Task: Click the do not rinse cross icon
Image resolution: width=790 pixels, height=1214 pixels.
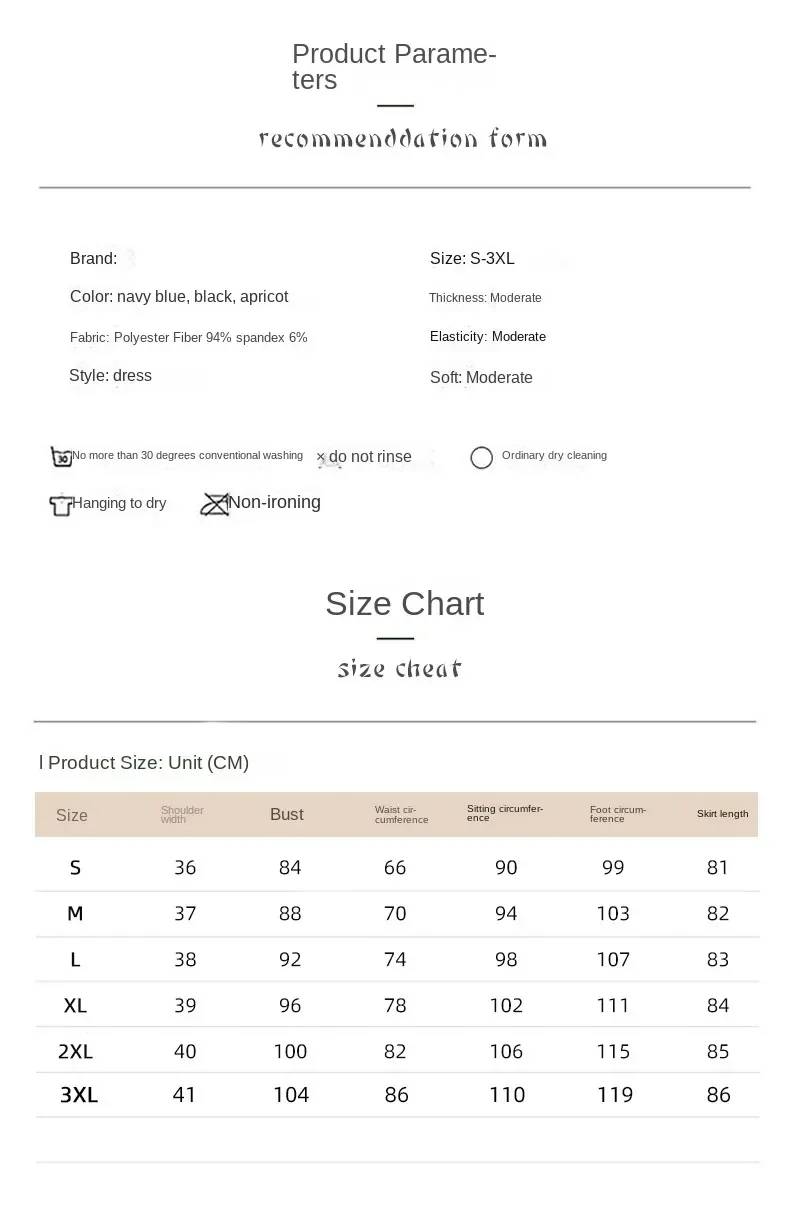Action: tap(322, 458)
